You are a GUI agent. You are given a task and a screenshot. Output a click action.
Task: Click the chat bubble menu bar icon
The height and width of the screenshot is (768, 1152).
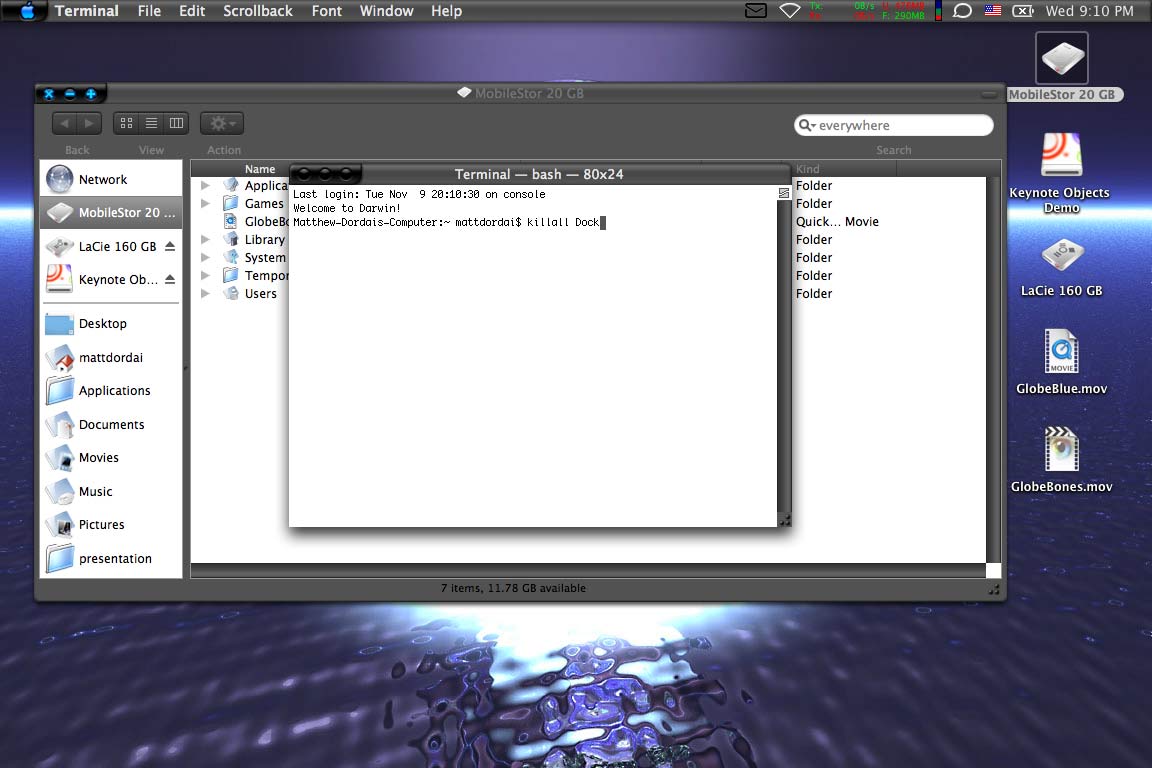click(x=962, y=10)
